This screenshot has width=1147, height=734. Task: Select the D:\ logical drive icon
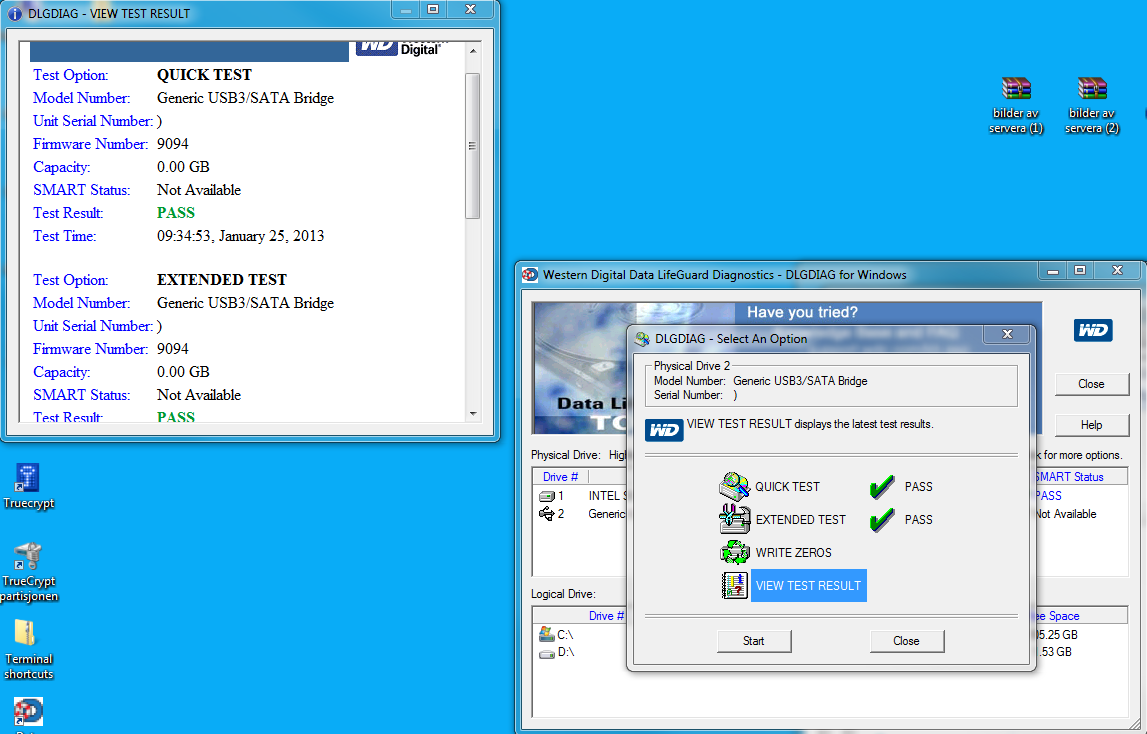coord(546,653)
